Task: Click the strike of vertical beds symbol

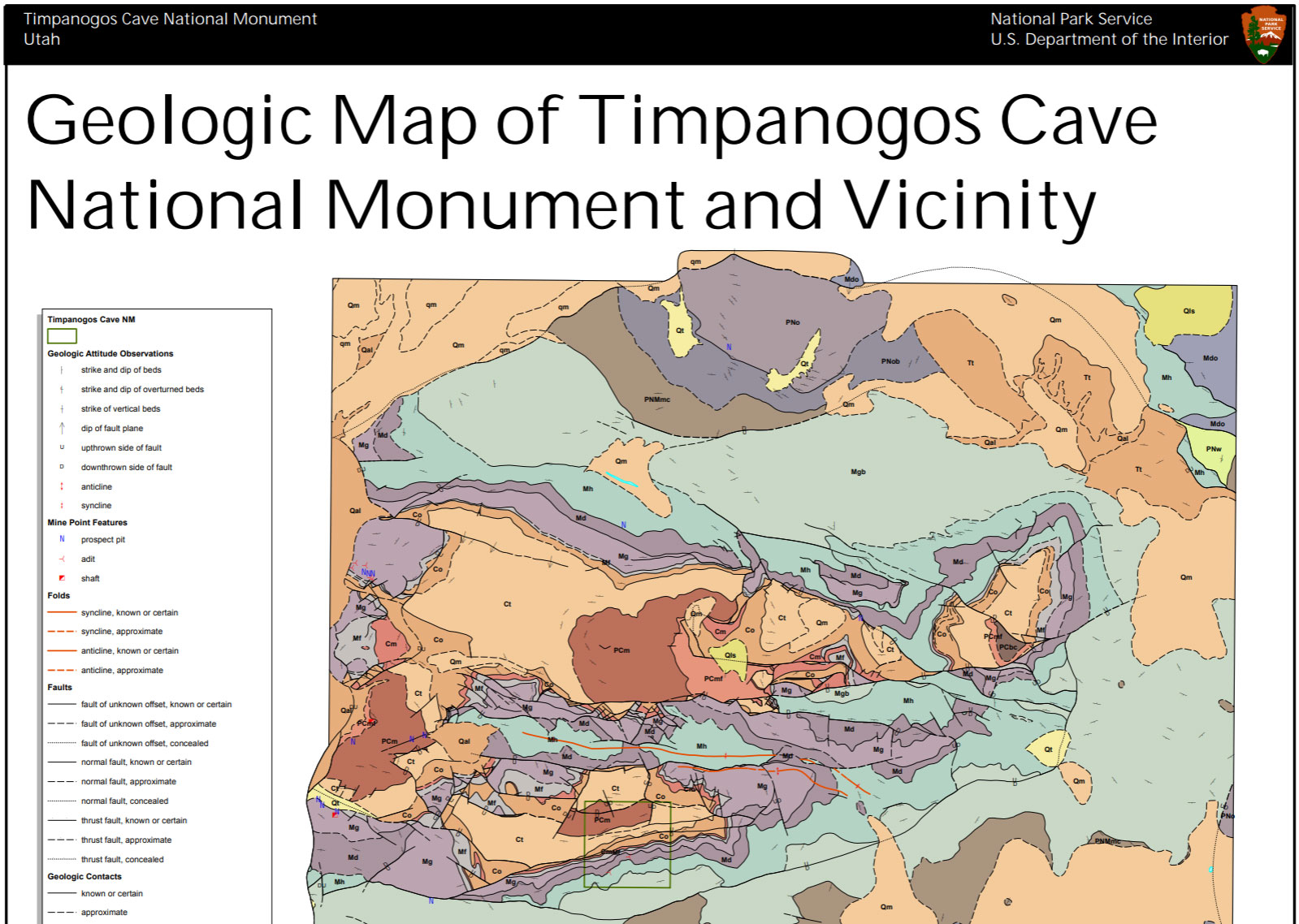Action: pos(62,409)
